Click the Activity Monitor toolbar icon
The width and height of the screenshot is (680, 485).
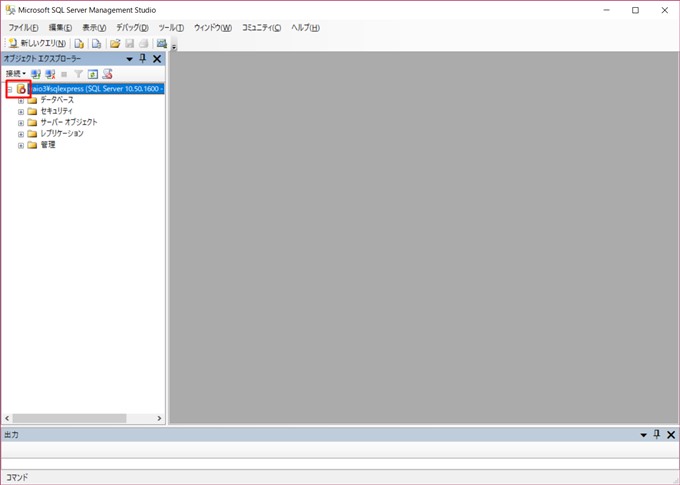pos(162,43)
